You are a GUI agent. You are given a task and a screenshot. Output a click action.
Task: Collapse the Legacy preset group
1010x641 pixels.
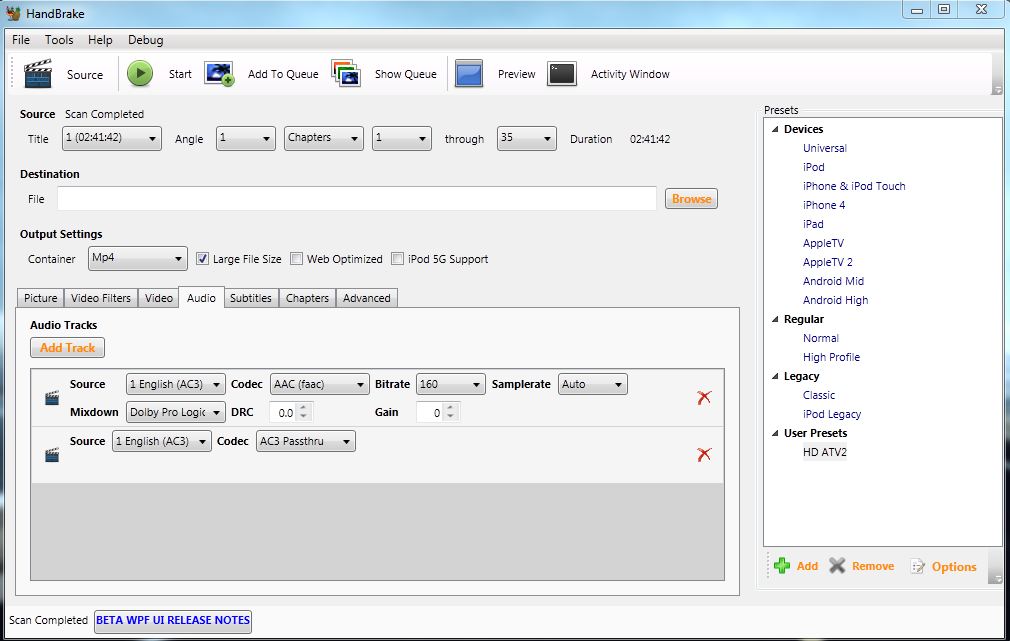(x=775, y=376)
